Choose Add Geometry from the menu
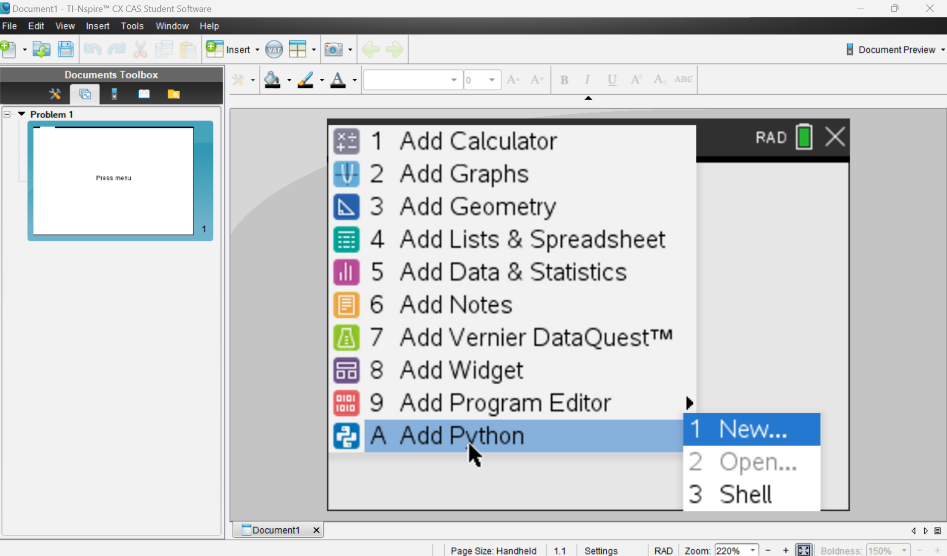Image resolution: width=947 pixels, height=556 pixels. [512, 206]
